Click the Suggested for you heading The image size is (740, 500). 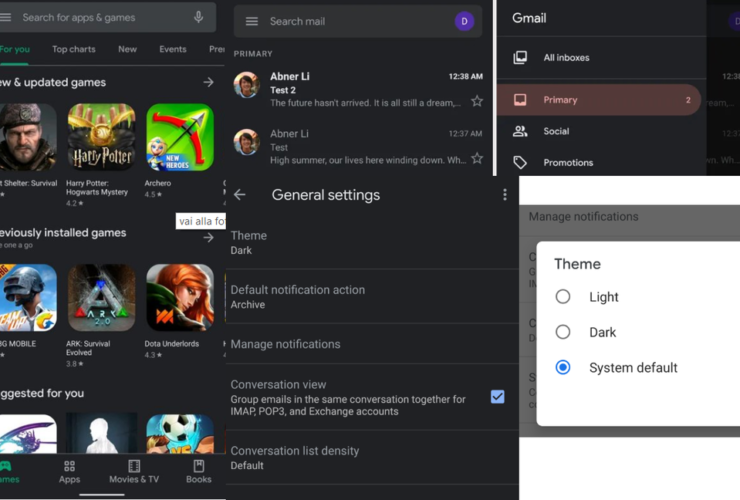tap(42, 393)
